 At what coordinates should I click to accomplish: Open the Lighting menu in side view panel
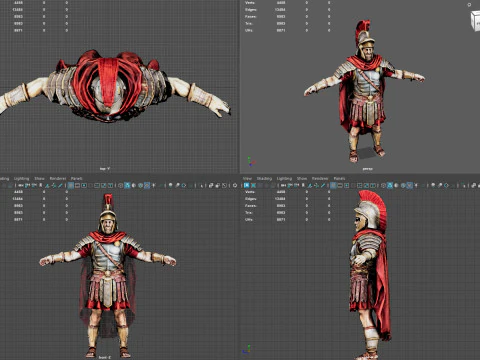(x=284, y=179)
